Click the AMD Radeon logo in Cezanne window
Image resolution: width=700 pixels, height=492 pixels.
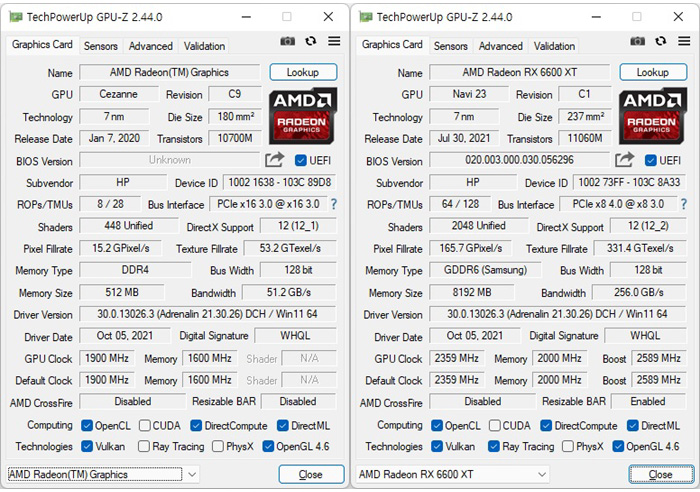point(303,115)
